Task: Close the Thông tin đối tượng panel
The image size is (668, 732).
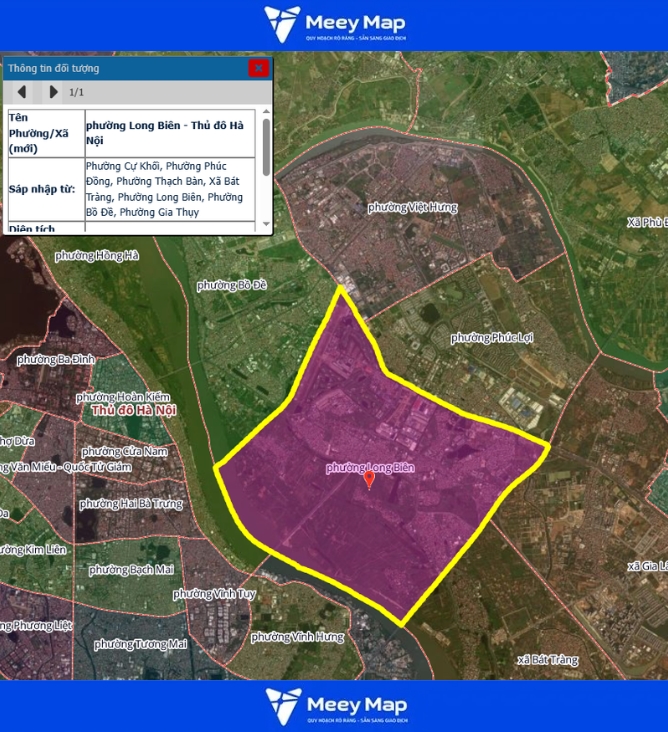Action: pos(258,68)
